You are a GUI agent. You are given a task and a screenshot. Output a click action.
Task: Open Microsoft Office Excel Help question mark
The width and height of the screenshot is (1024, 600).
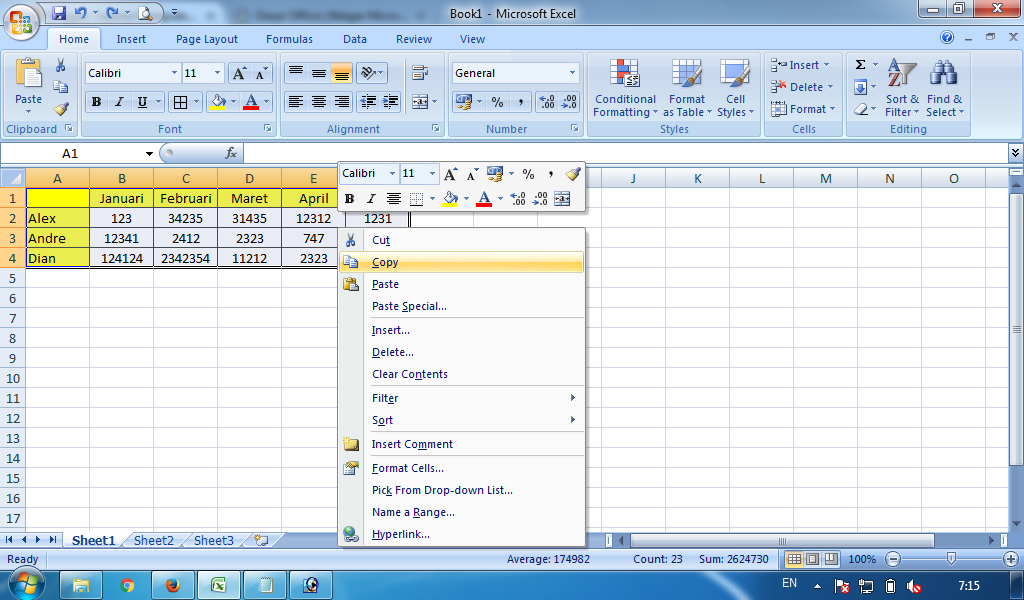pos(947,38)
